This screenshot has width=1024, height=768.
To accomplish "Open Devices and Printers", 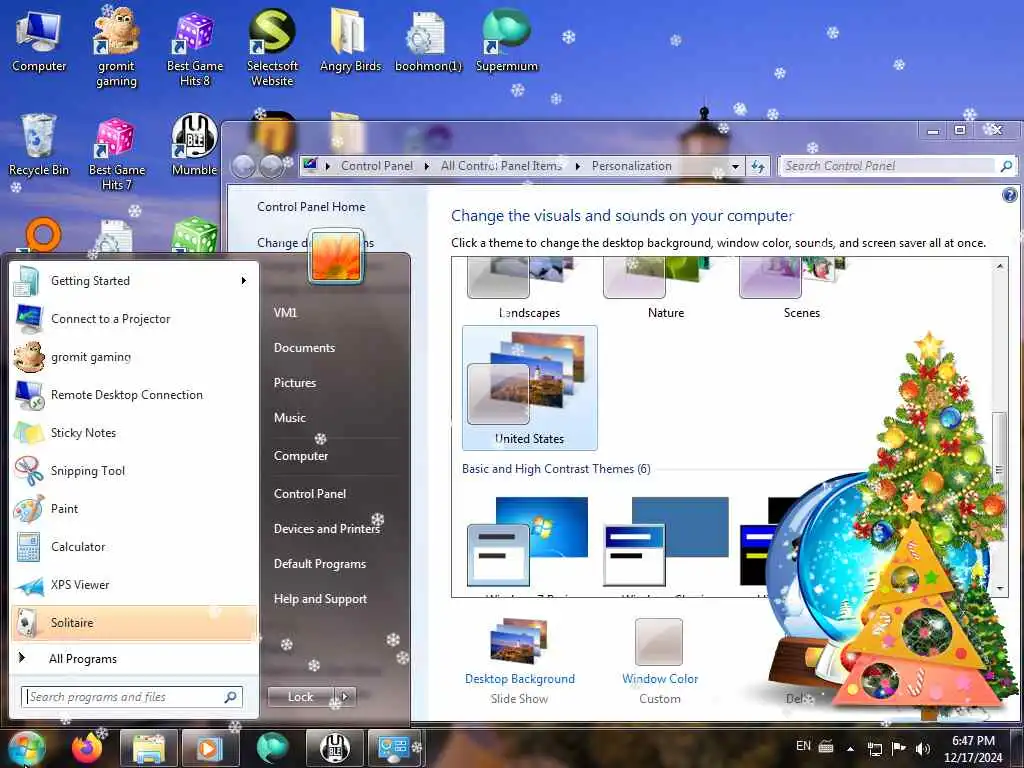I will [327, 528].
